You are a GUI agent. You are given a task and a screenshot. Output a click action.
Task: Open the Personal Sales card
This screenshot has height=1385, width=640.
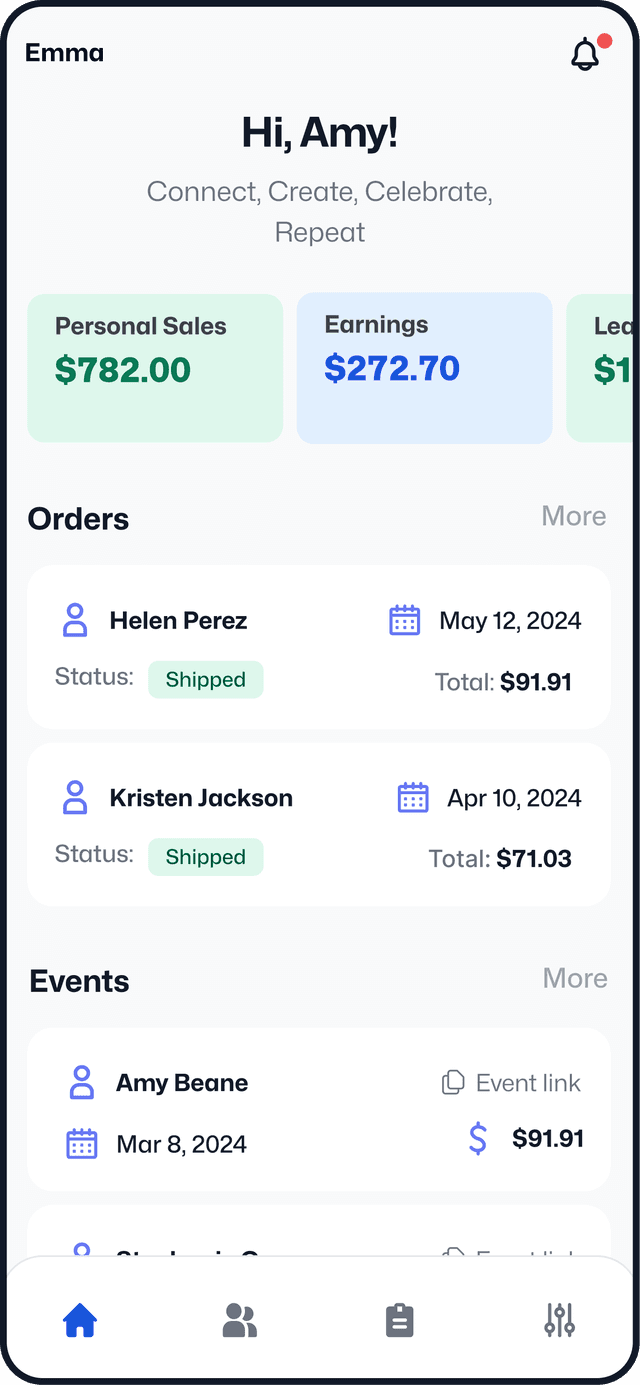(x=155, y=367)
